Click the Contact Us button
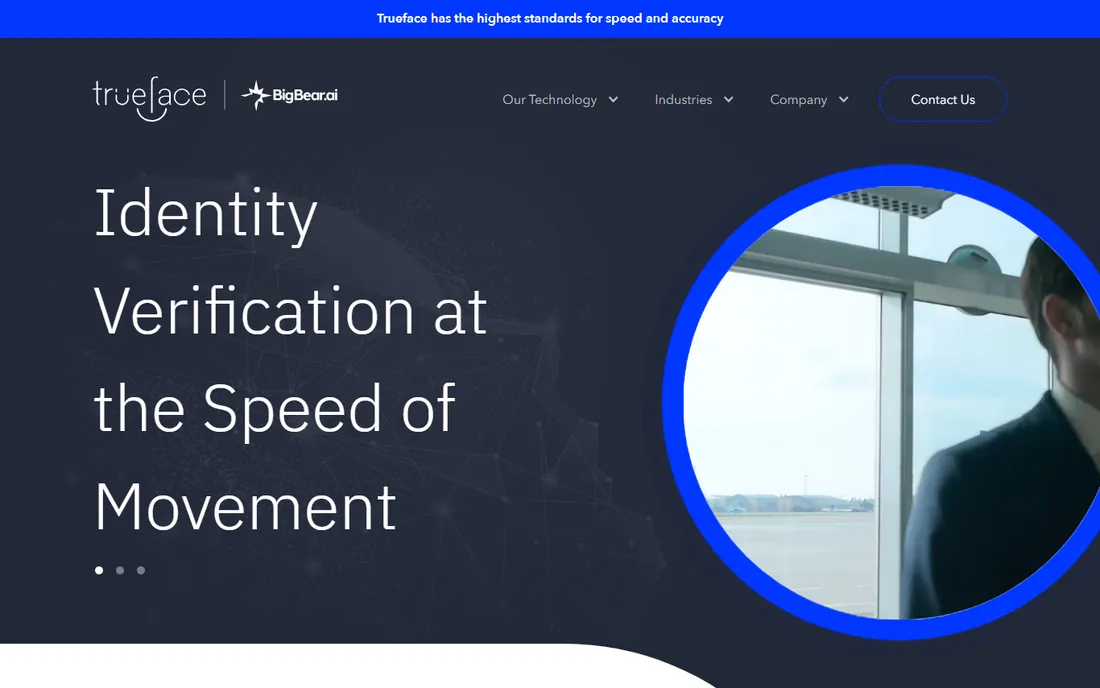 [943, 100]
